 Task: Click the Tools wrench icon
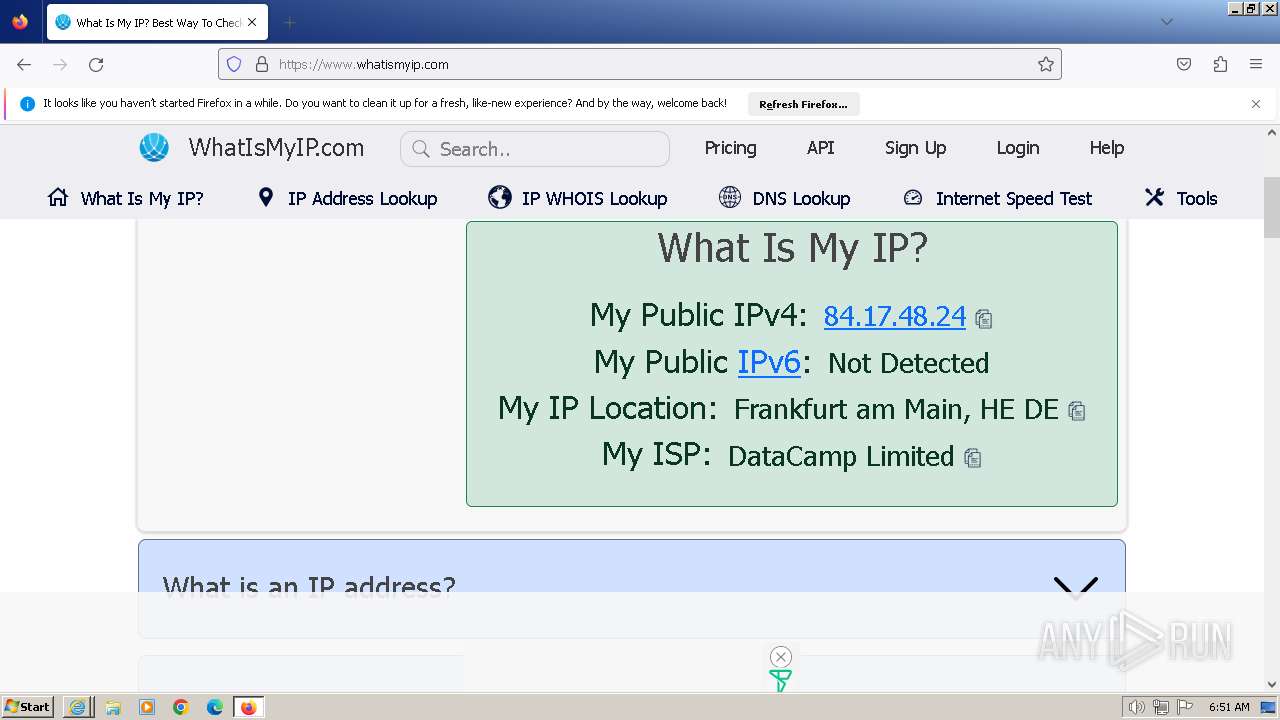(1154, 197)
